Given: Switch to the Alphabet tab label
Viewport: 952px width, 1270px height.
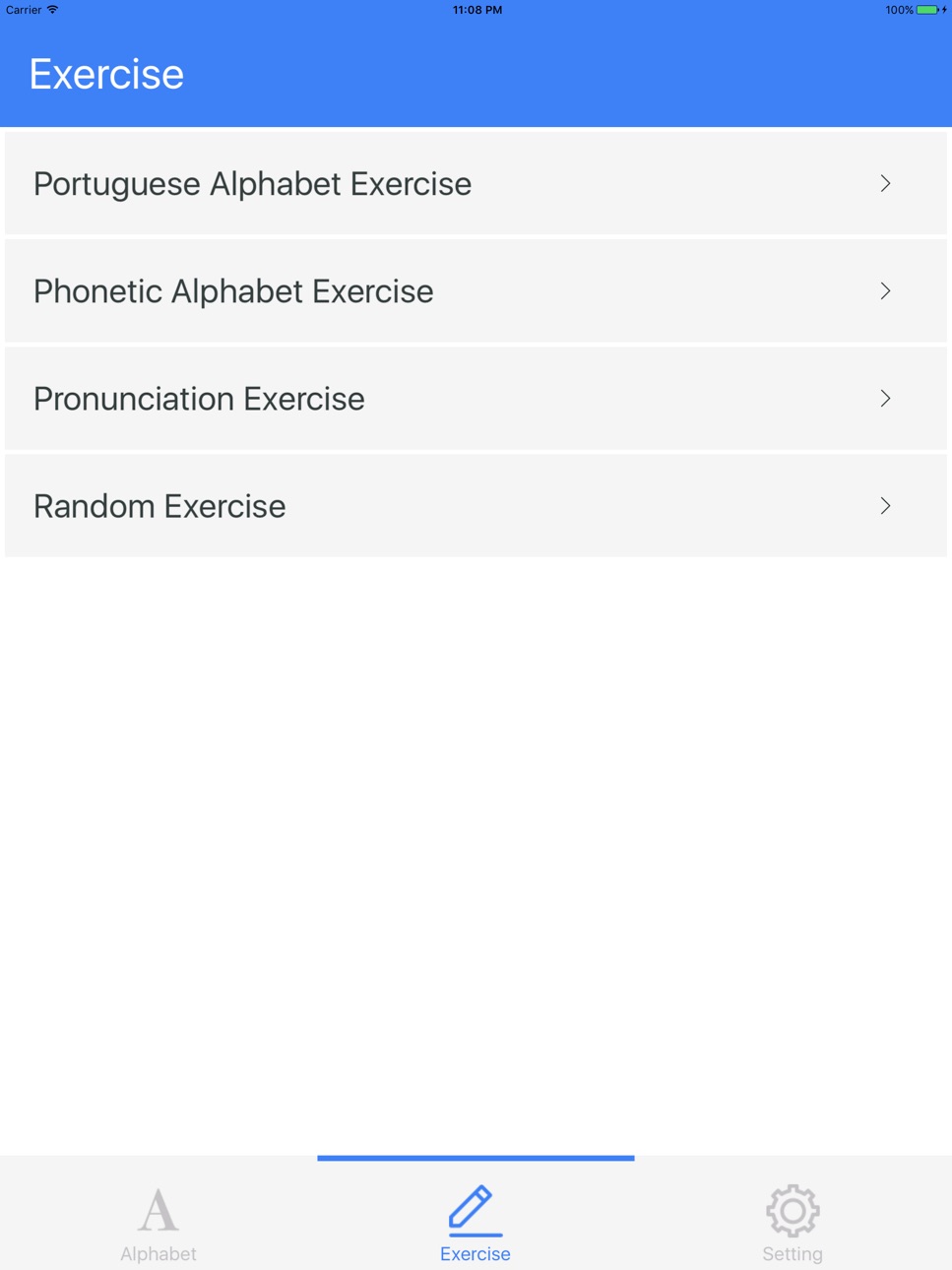Looking at the screenshot, I should [x=158, y=1253].
